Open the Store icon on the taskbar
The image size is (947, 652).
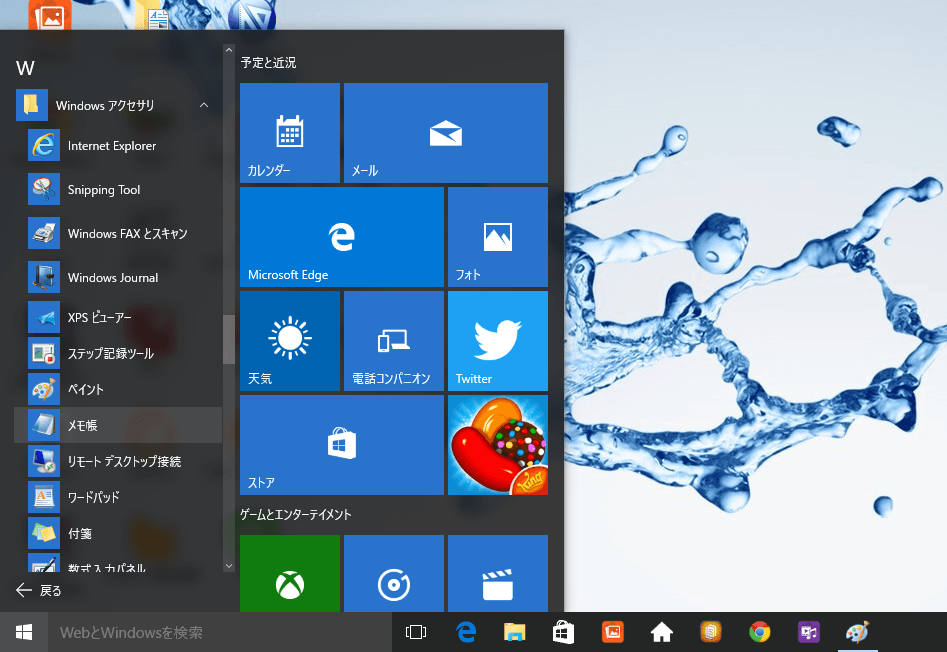[563, 632]
